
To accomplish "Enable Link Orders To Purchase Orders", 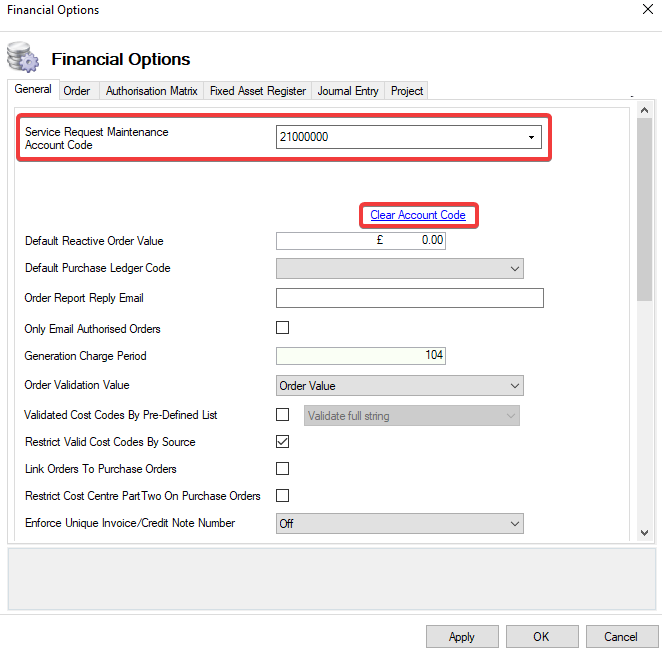I will click(282, 469).
